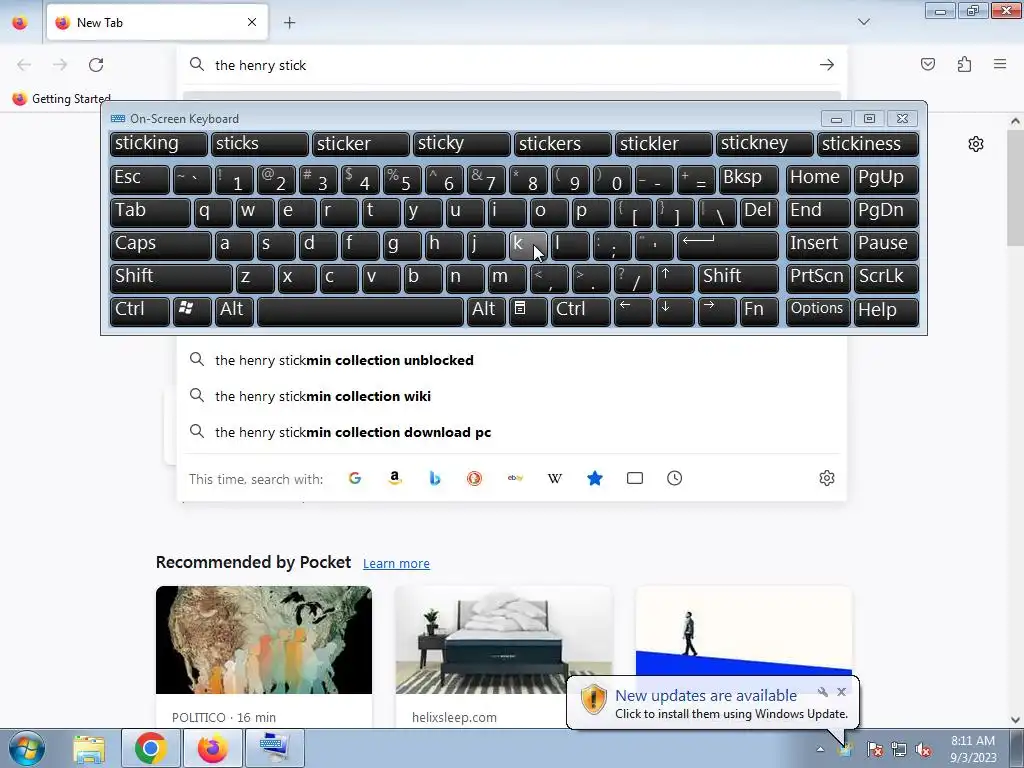Search with Wikipedia icon
Viewport: 1024px width, 768px height.
554,478
